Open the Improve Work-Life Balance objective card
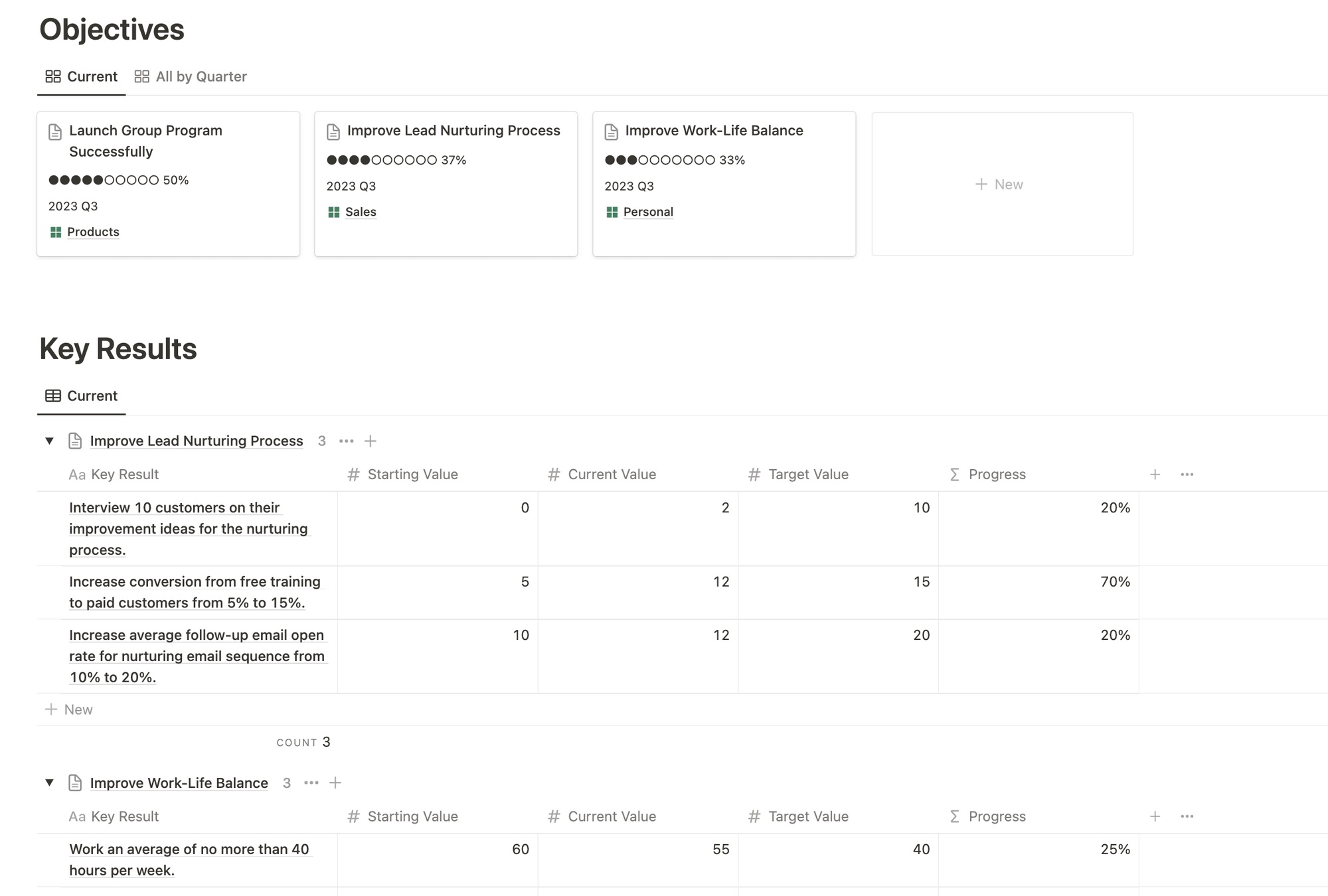 tap(714, 131)
